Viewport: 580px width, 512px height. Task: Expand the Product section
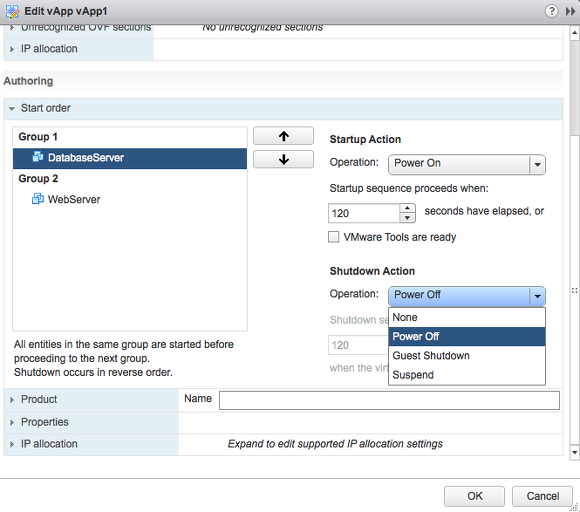coord(12,400)
